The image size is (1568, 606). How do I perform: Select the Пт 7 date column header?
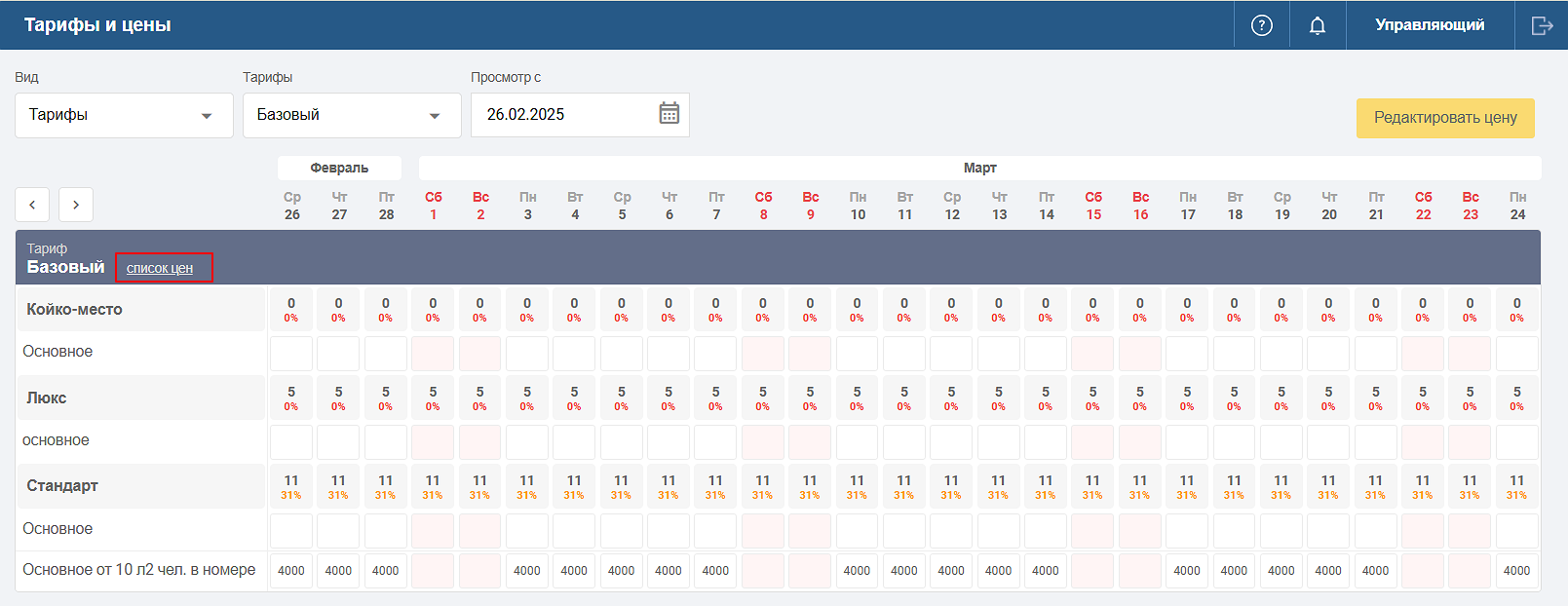(716, 206)
